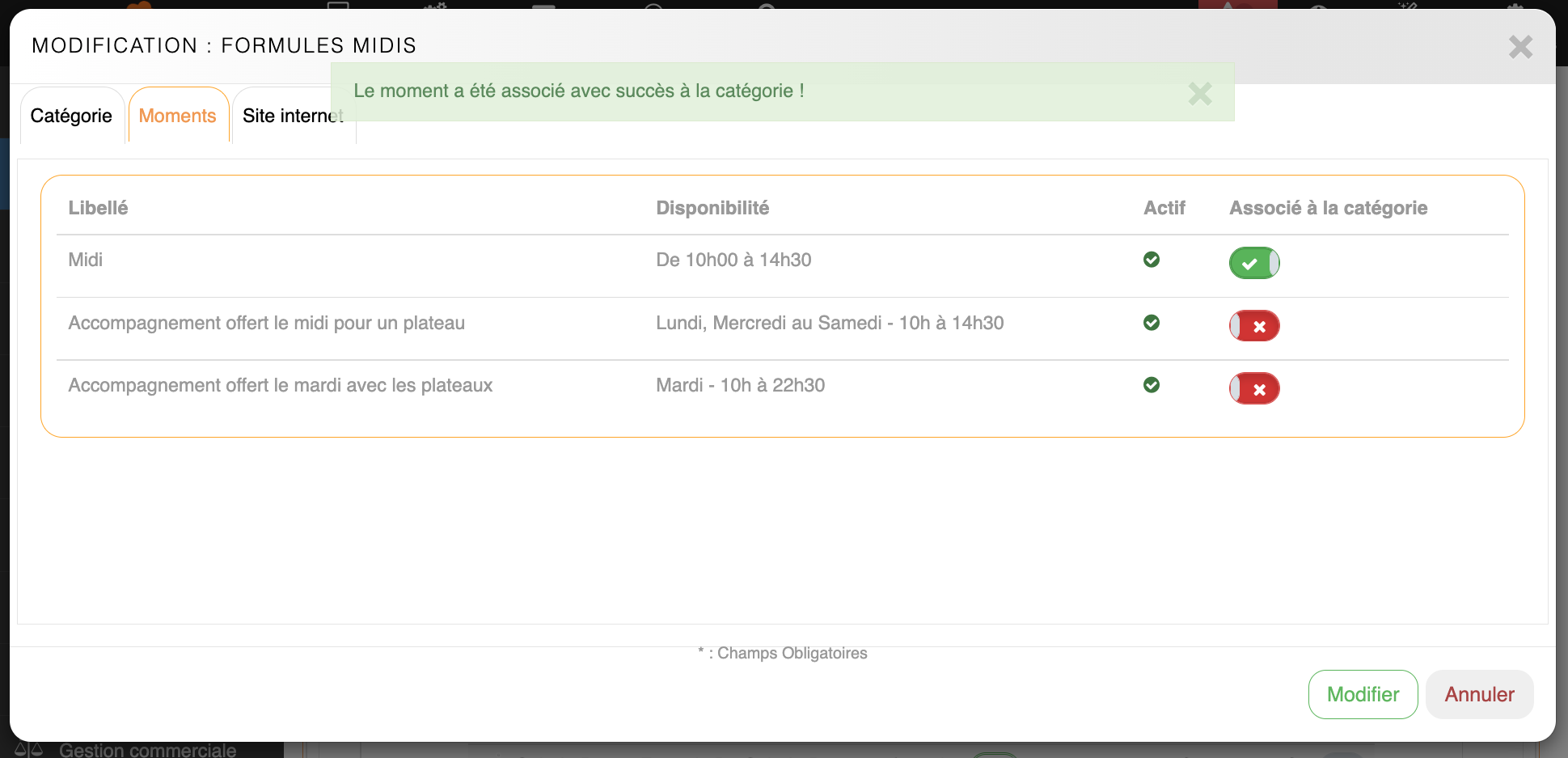This screenshot has width=1568, height=758.
Task: Switch to the Catégorie tab
Action: 71,116
